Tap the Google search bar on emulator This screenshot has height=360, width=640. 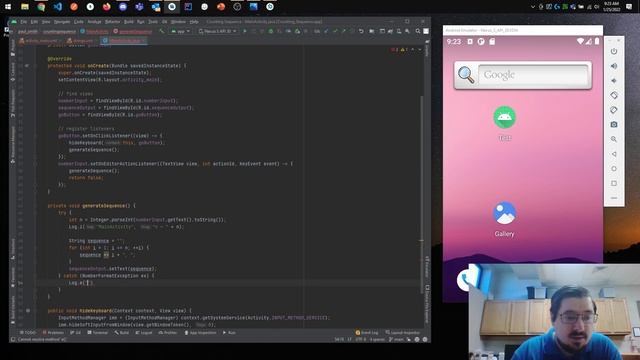click(523, 75)
